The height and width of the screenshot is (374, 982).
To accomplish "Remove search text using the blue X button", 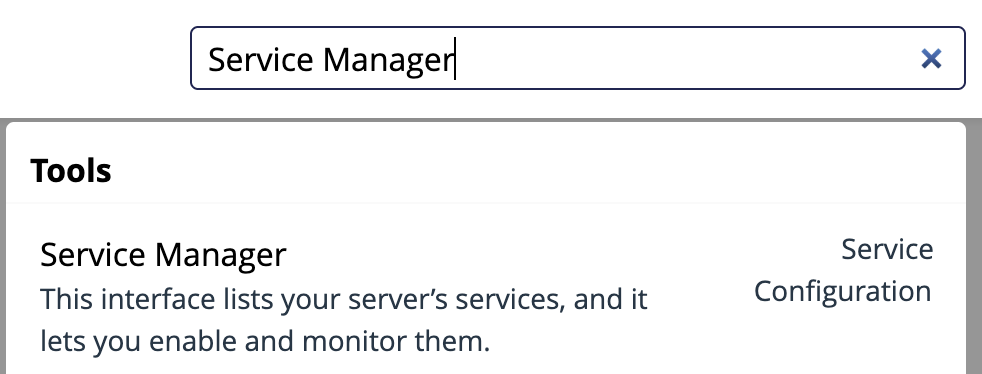I will coord(931,59).
